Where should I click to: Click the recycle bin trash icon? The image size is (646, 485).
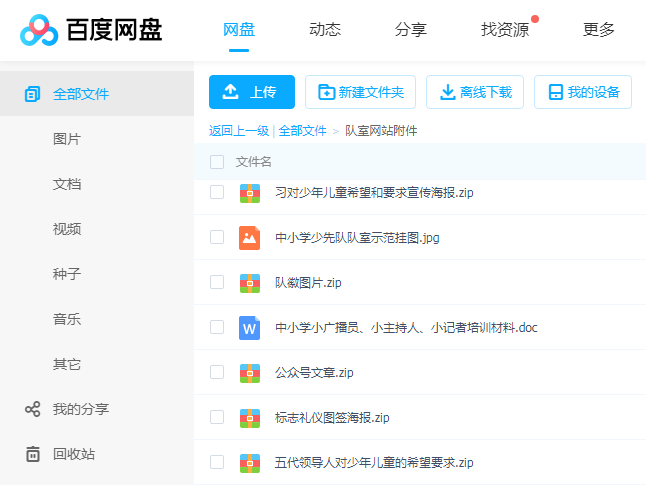pyautogui.click(x=33, y=454)
